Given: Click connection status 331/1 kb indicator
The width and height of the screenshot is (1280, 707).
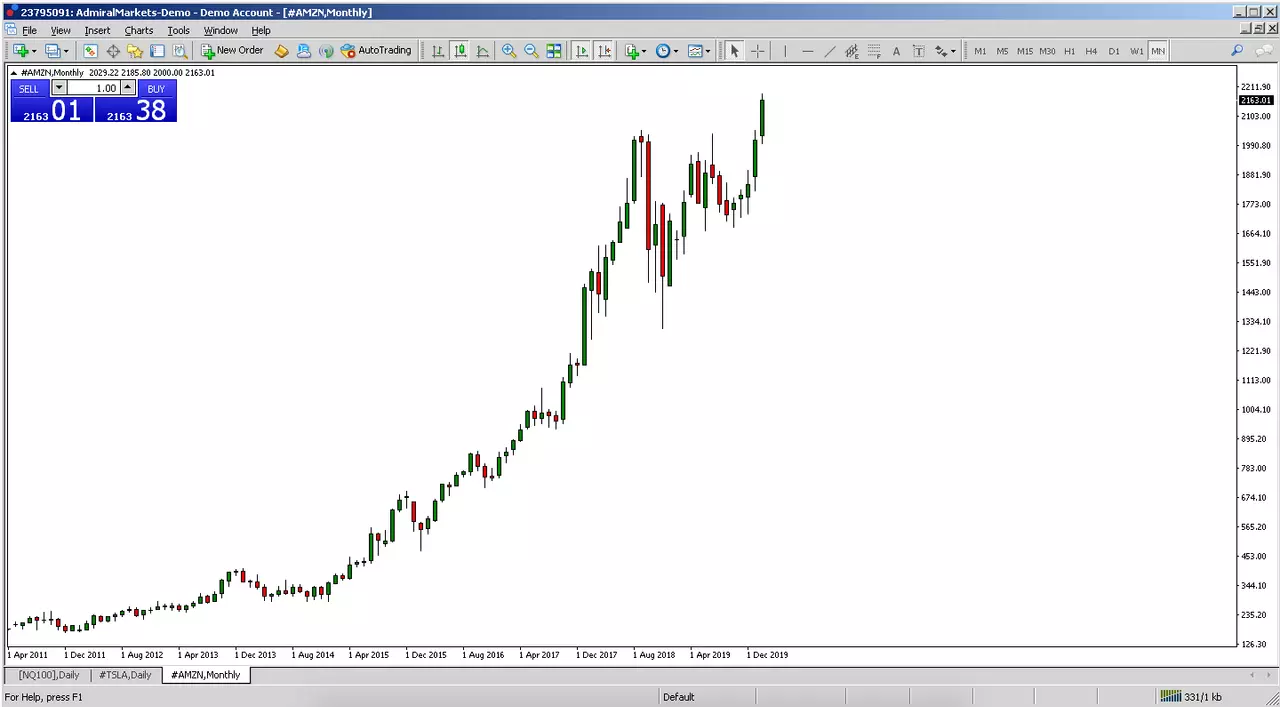Looking at the screenshot, I should click(x=1190, y=697).
